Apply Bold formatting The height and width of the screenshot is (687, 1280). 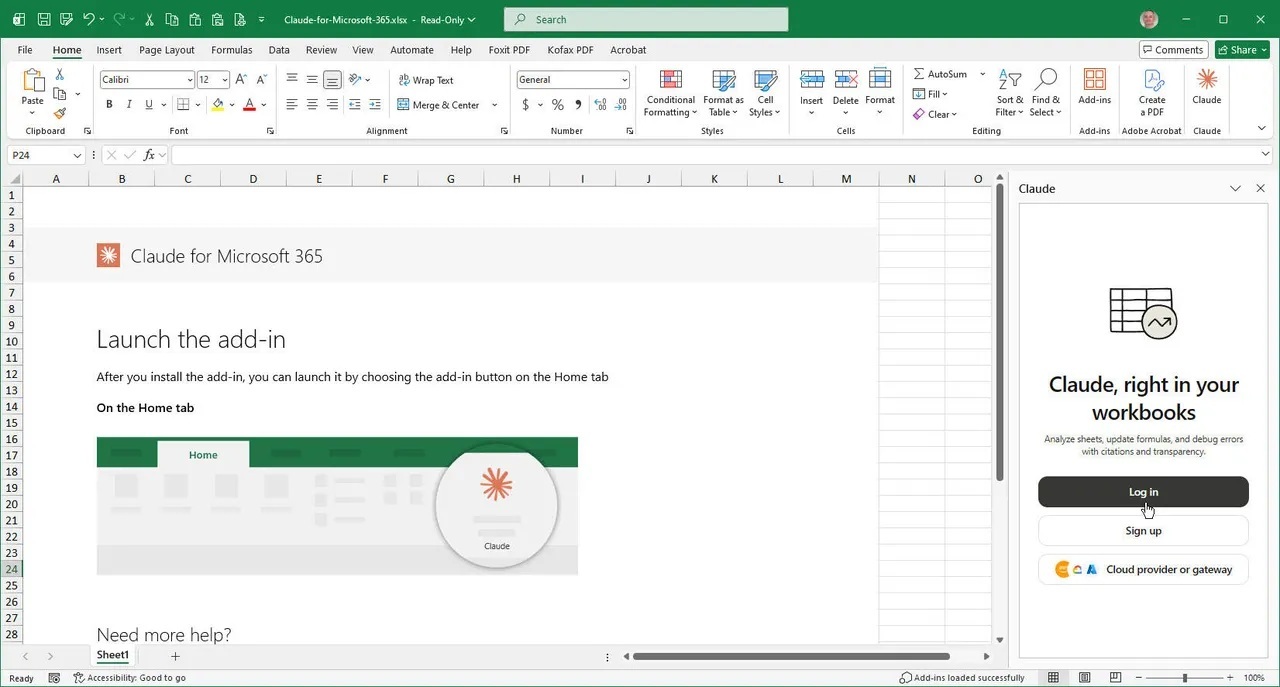pos(109,105)
